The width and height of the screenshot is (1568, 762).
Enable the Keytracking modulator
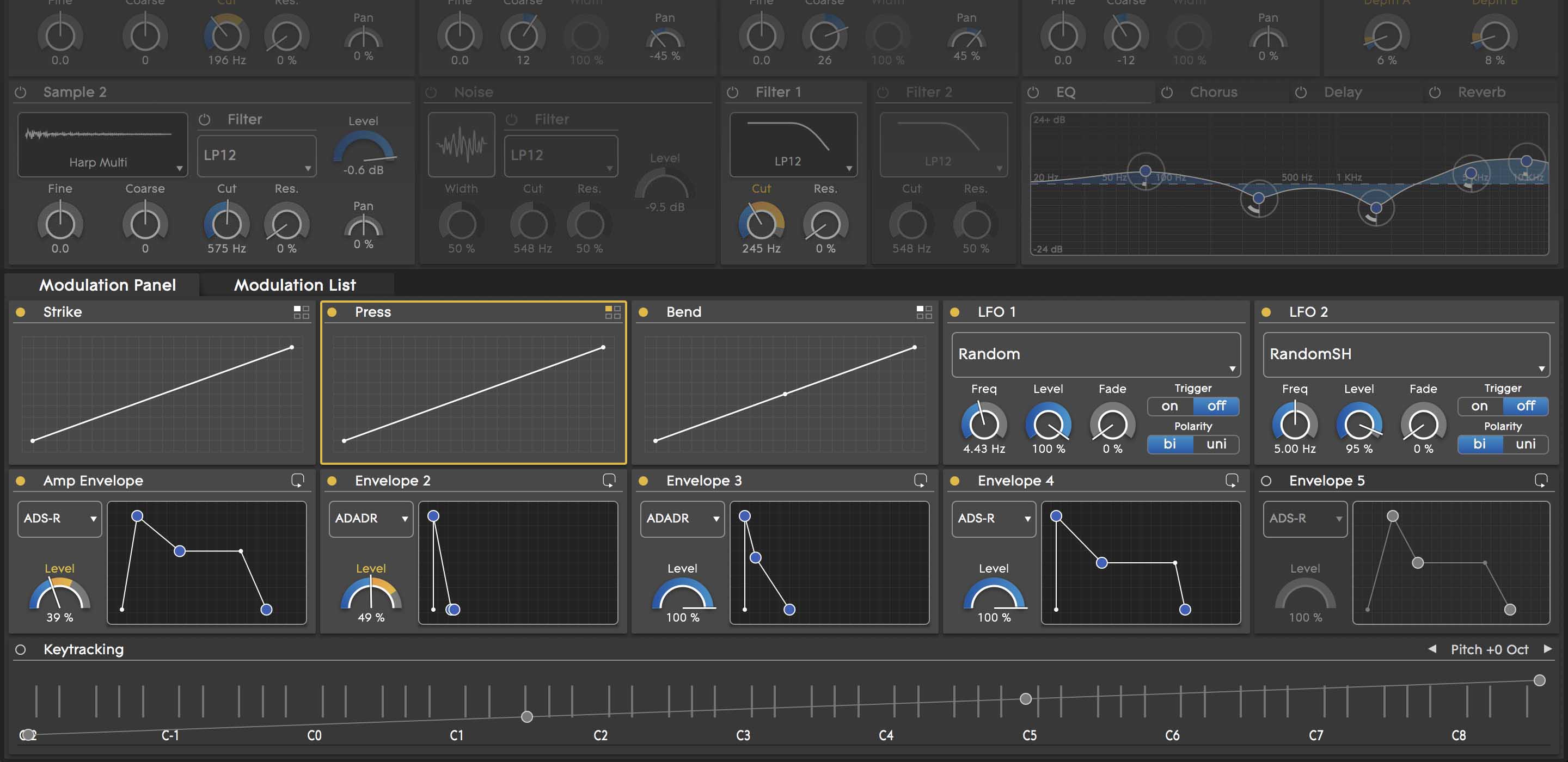pos(21,649)
